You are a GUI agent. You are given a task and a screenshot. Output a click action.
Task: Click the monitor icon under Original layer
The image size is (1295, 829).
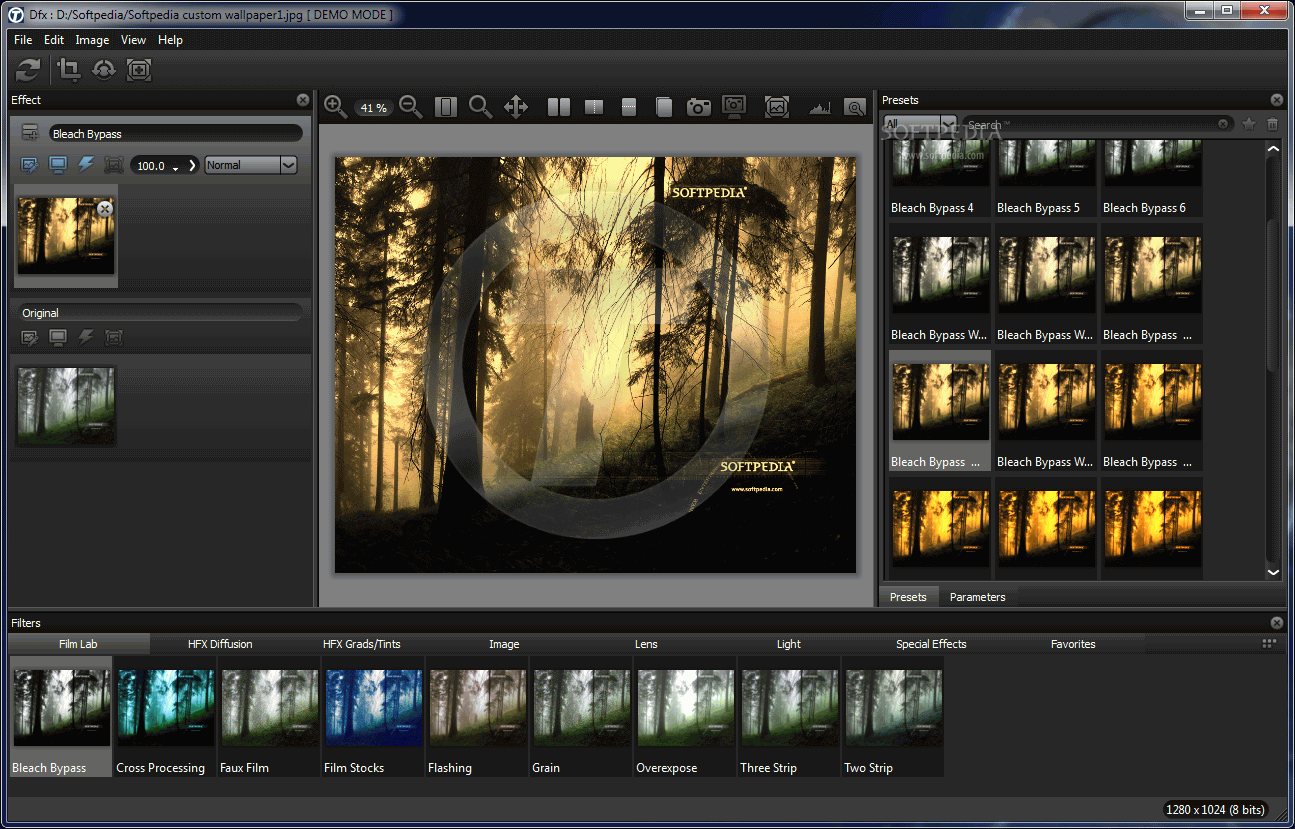click(x=58, y=338)
